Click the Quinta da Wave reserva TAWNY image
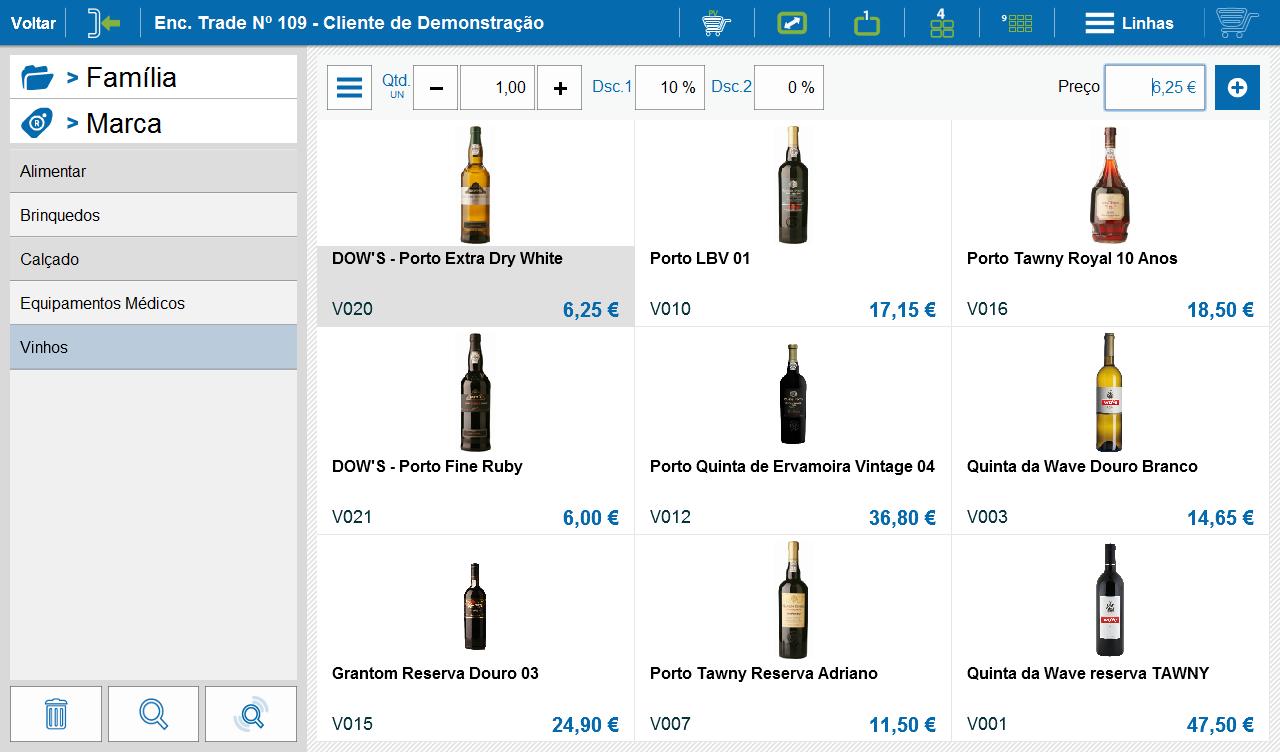Screen dimensions: 1280x752 pyautogui.click(x=1109, y=600)
